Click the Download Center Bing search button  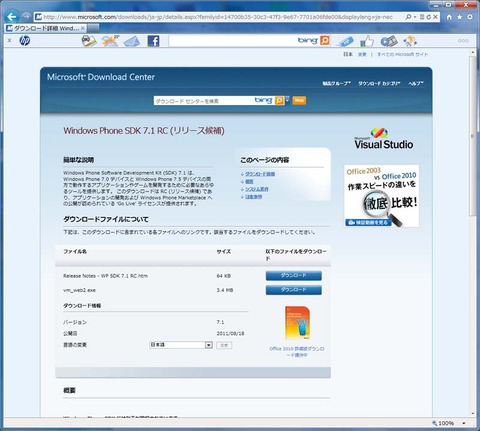click(279, 100)
